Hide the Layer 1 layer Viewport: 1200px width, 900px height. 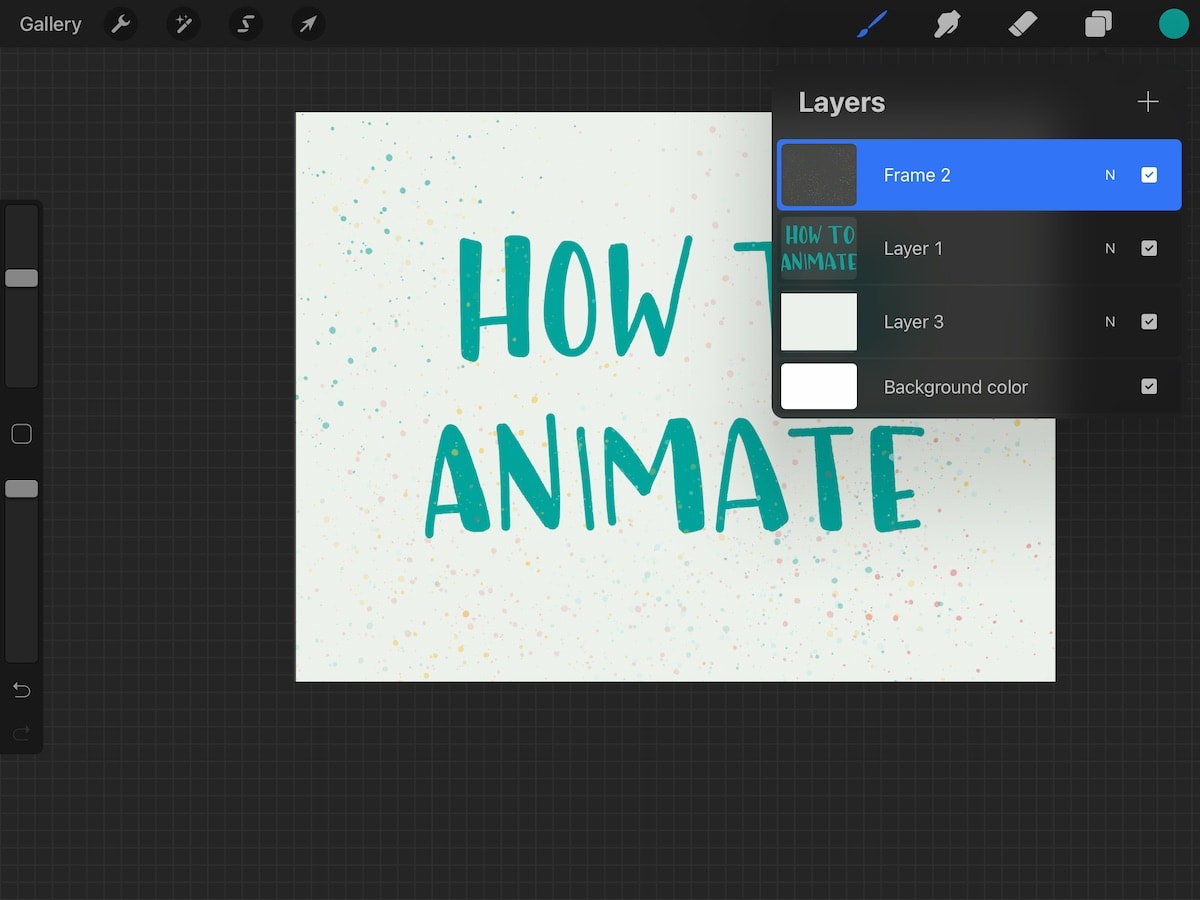point(1149,248)
